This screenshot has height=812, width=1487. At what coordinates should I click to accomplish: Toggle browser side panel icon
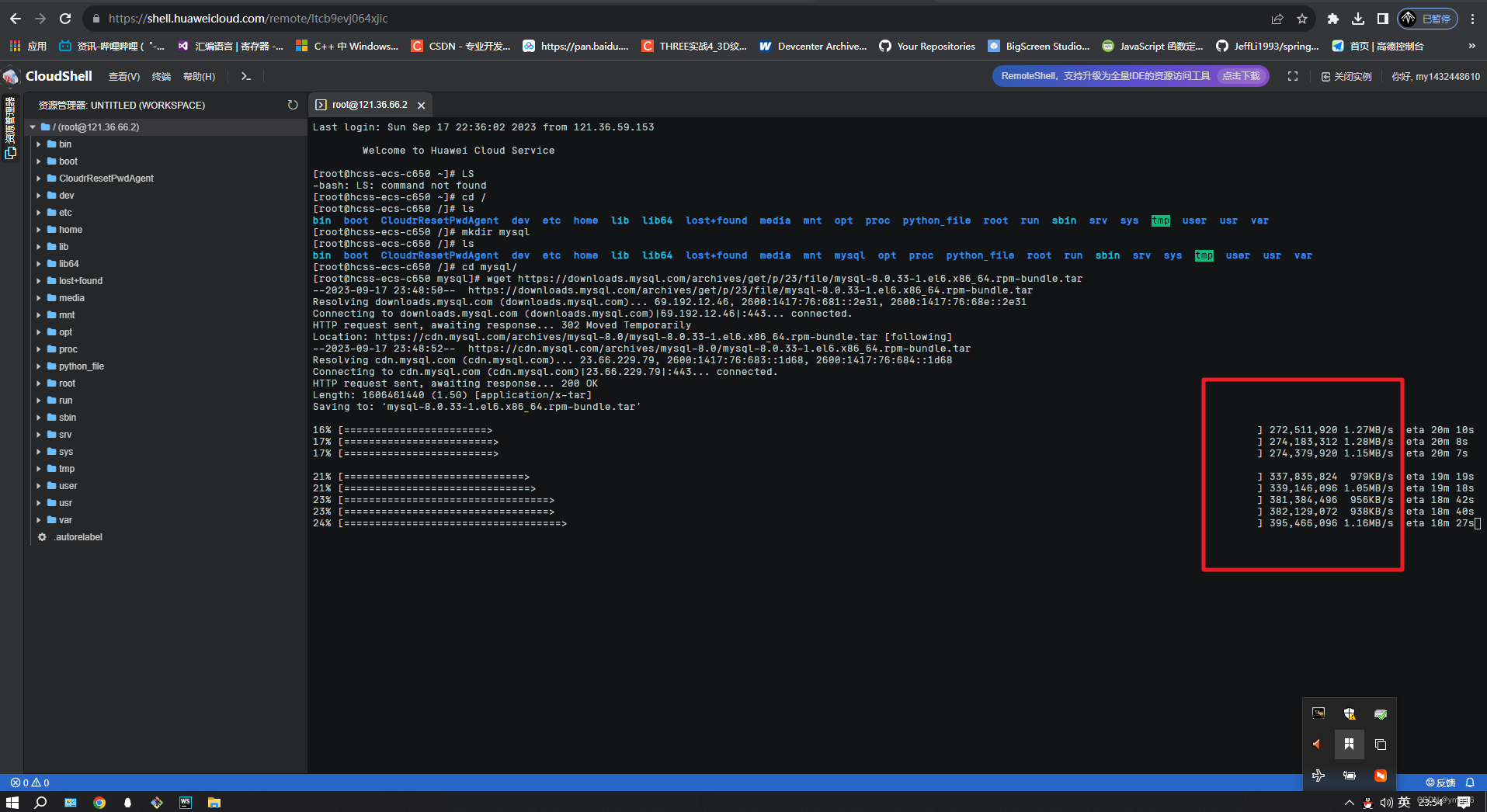point(1383,19)
